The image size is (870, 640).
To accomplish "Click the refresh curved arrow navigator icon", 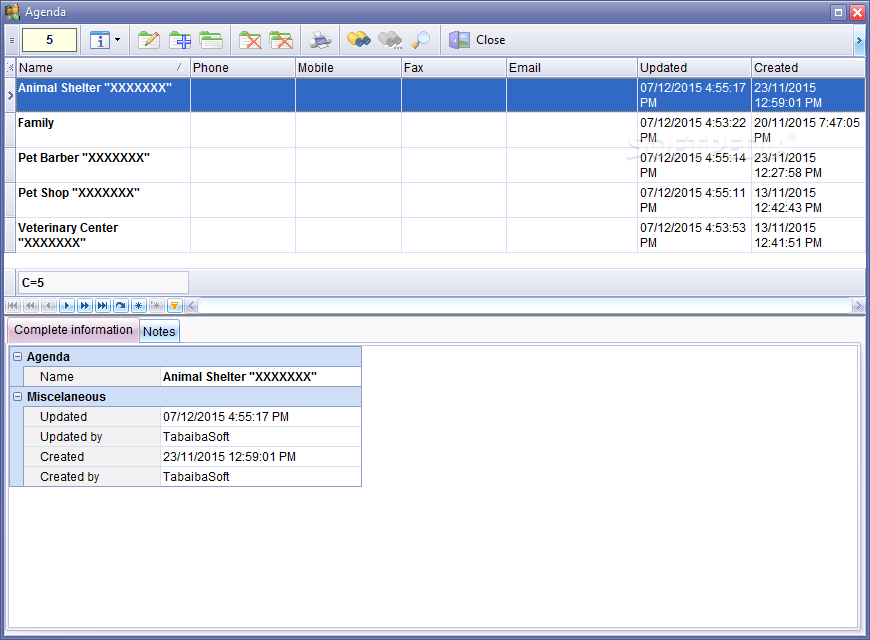I will 120,305.
